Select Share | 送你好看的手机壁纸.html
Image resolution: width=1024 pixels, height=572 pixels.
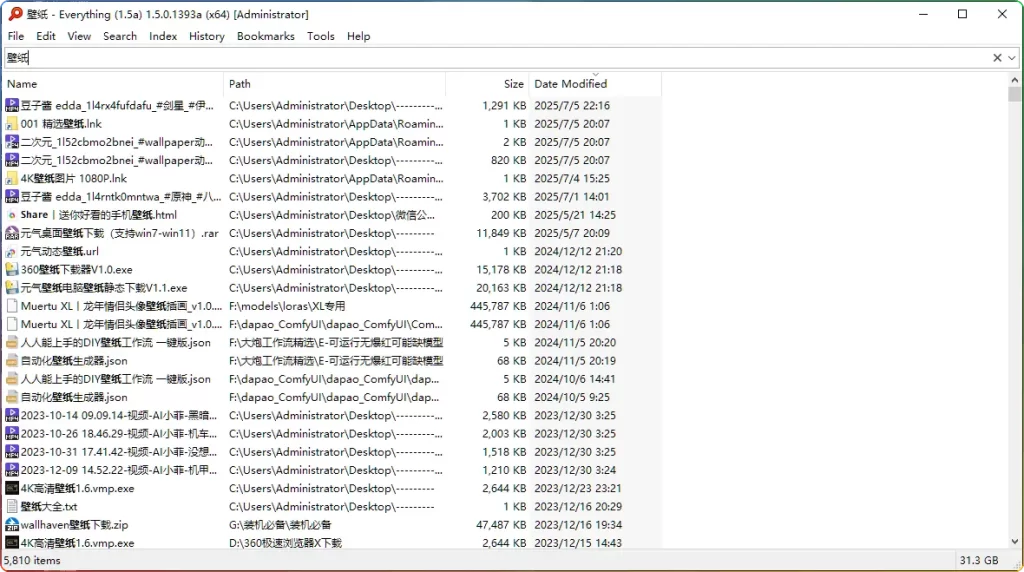[x=99, y=215]
